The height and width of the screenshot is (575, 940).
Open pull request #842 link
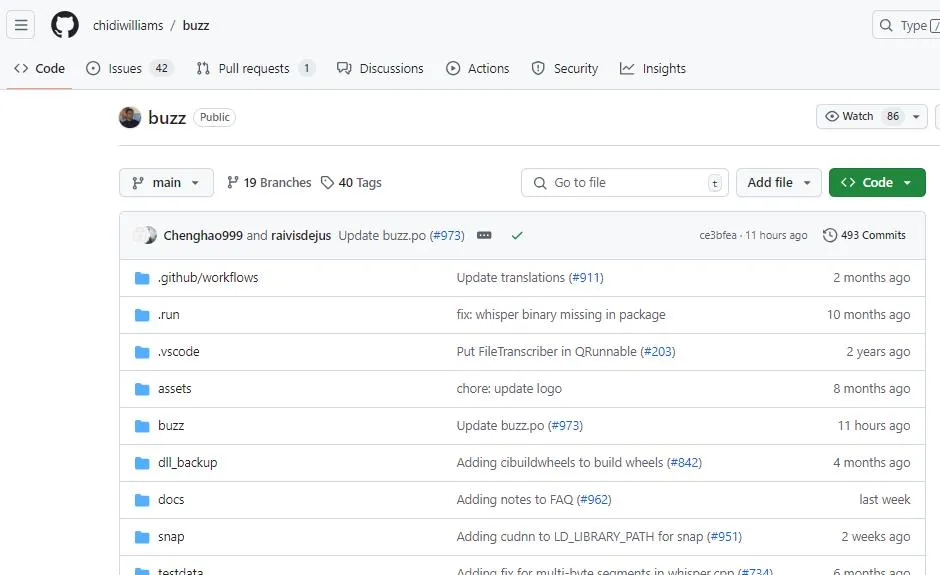[x=684, y=462]
